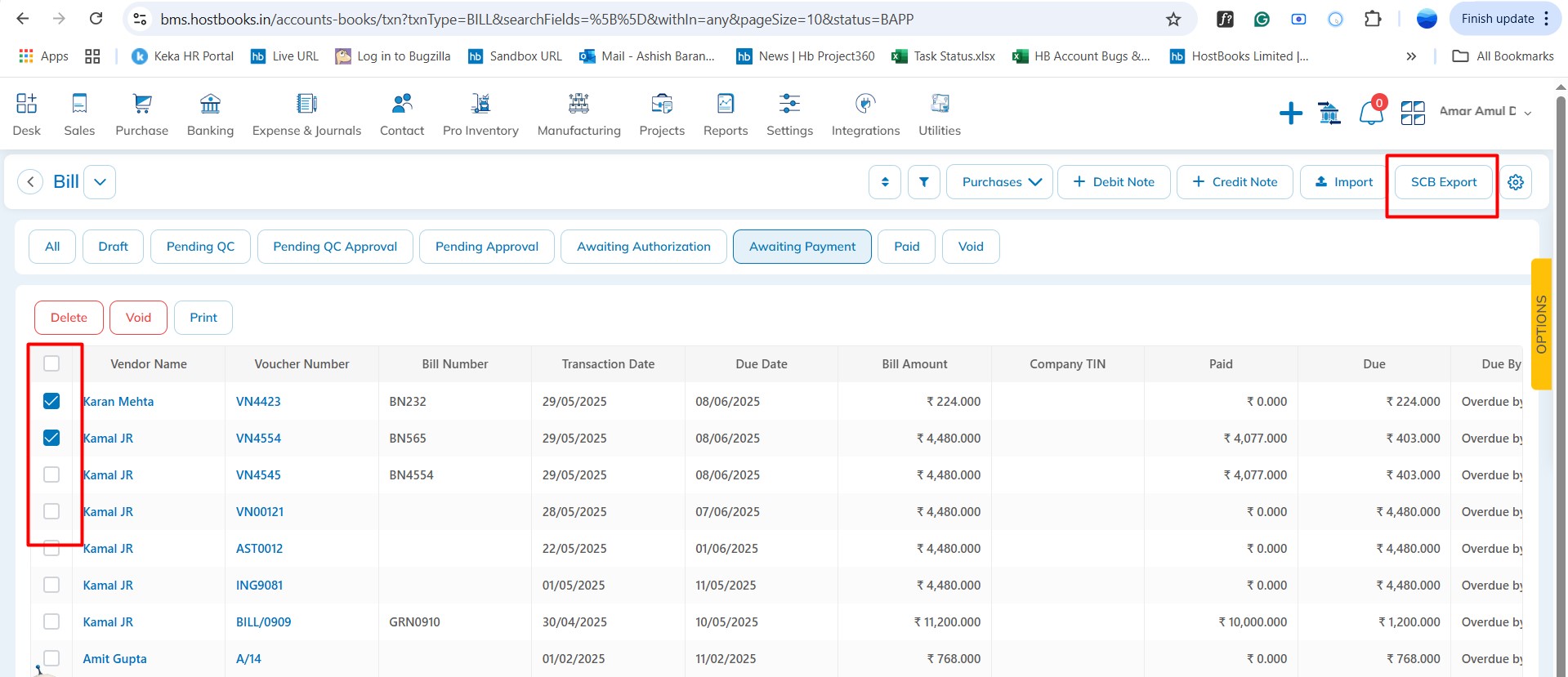The width and height of the screenshot is (1568, 677).
Task: Open the gear settings icon beside SCB Export
Action: tap(1516, 182)
